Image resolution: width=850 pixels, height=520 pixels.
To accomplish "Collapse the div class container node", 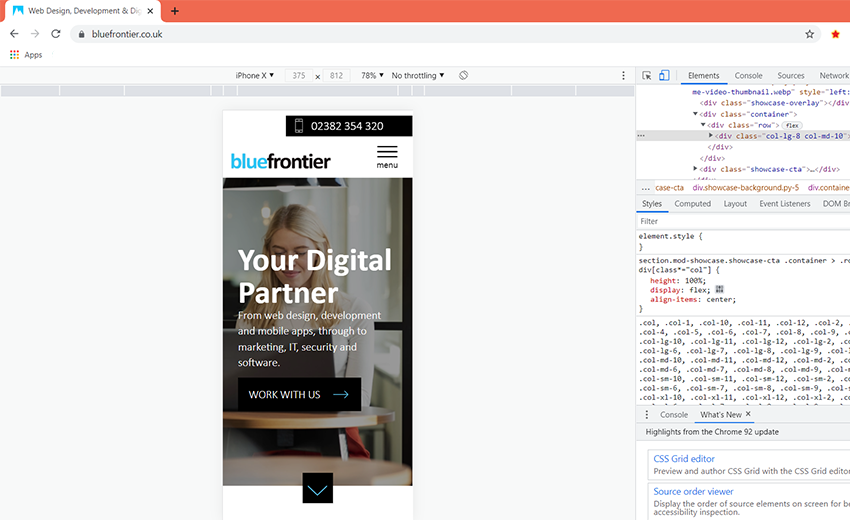I will [x=696, y=114].
